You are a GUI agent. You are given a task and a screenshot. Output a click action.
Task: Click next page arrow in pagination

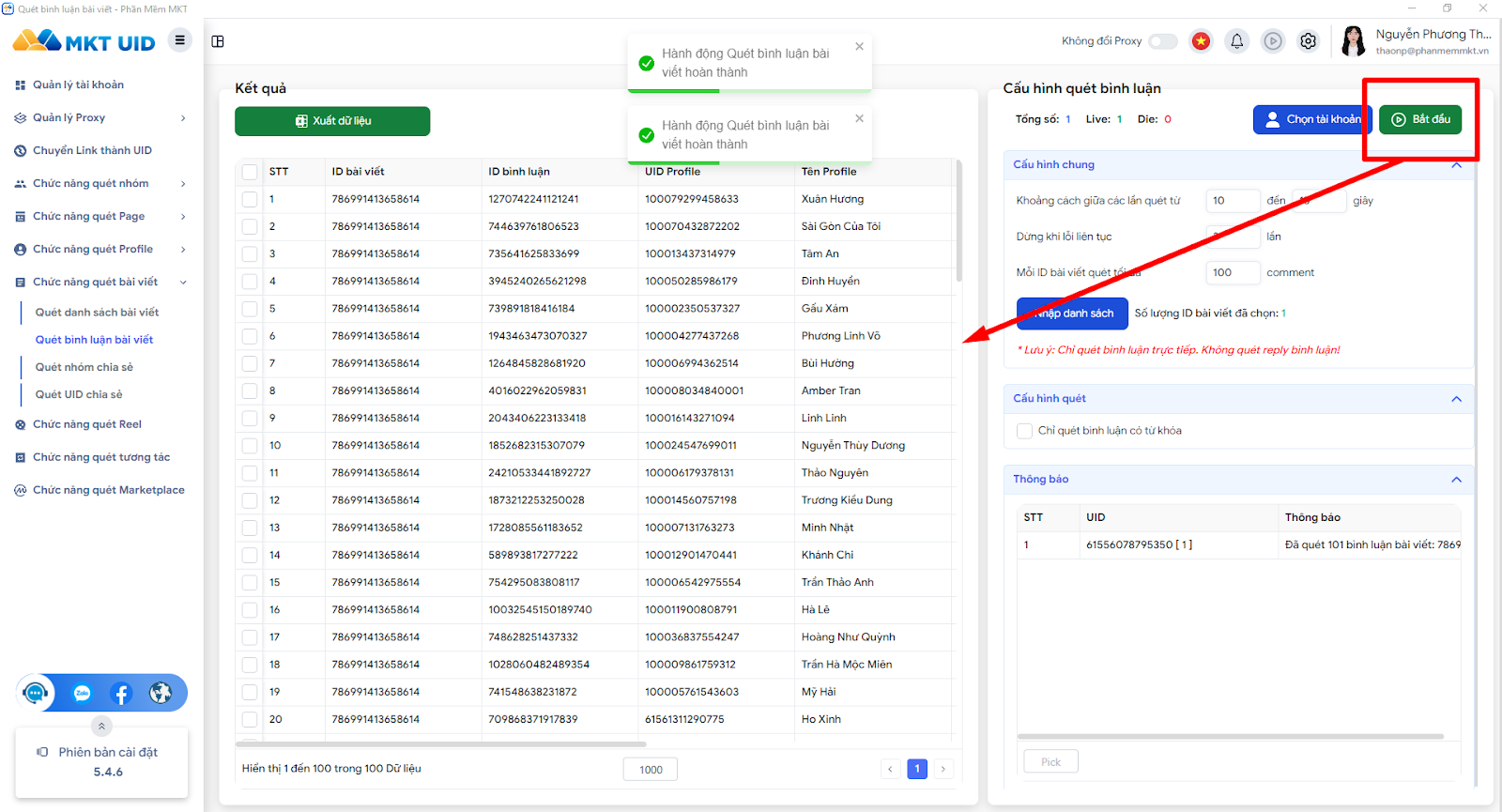coord(943,769)
